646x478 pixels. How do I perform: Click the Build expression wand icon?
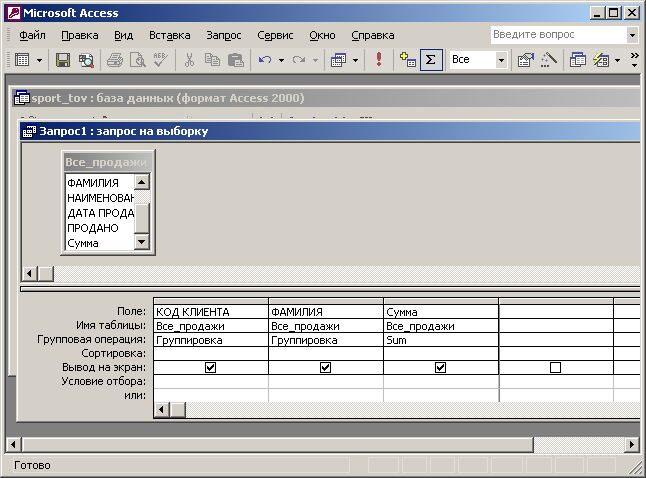pos(549,60)
